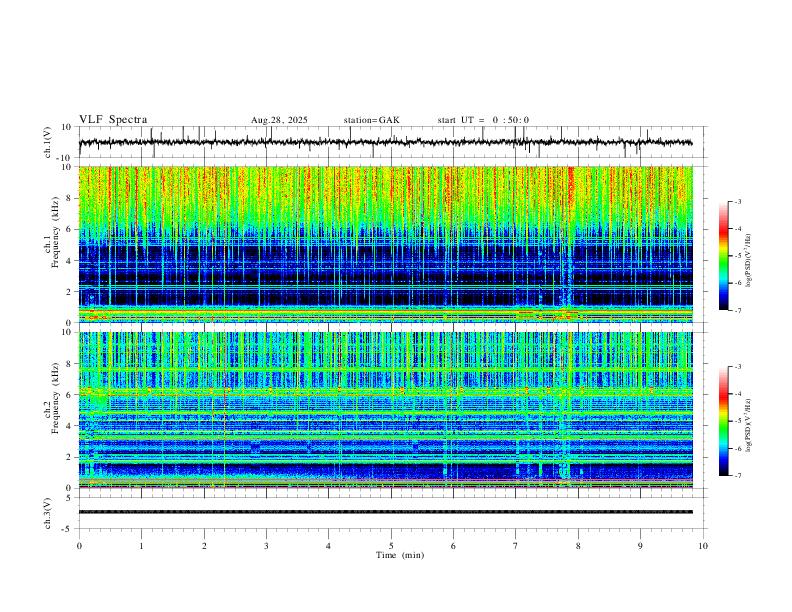Click the ch.2 colorbar 'log(PSD)' label
The image size is (792, 612).
749,425
